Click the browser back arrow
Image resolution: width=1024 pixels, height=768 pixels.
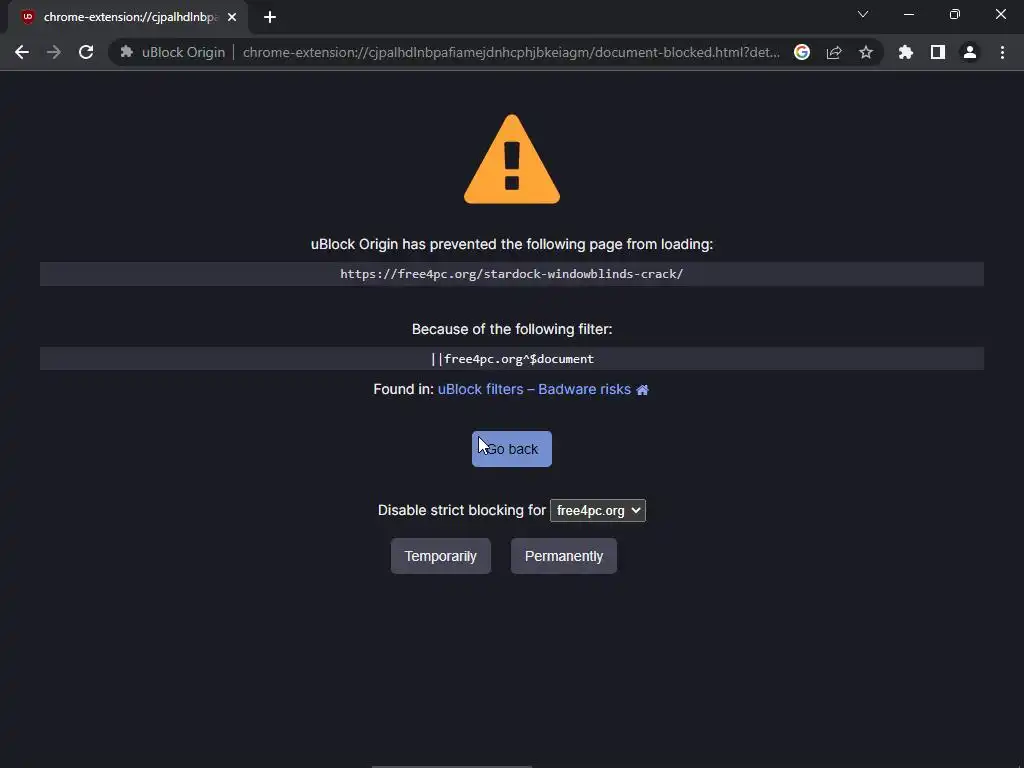point(22,52)
